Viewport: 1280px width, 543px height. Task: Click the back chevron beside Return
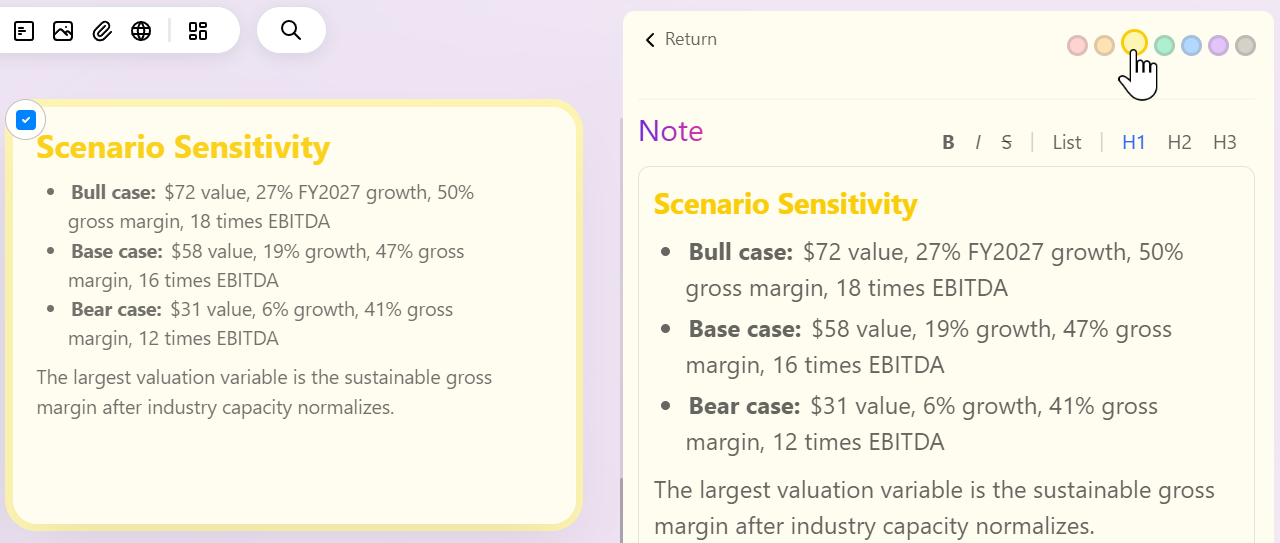click(650, 40)
